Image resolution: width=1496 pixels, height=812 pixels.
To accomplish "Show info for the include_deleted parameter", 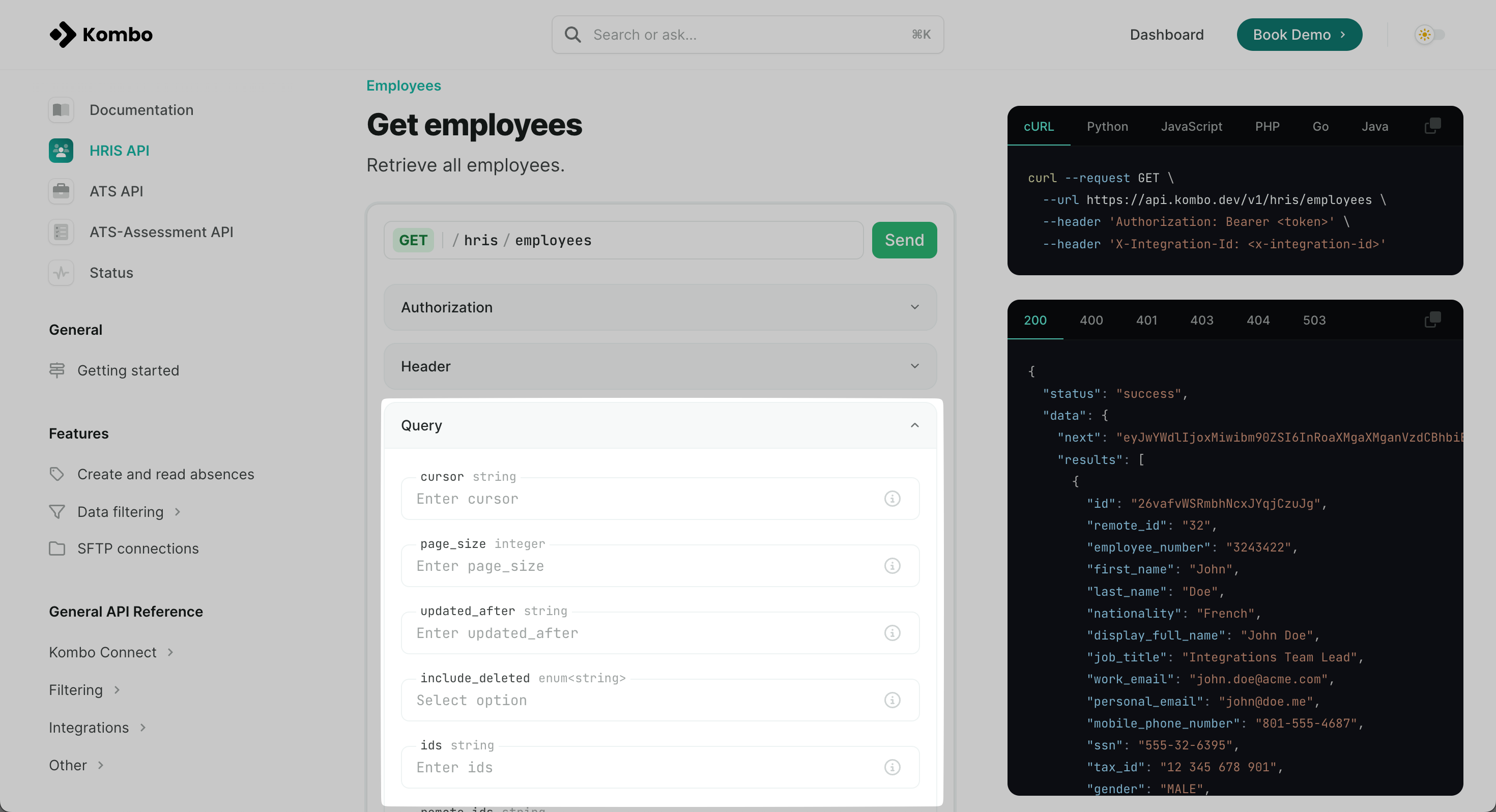I will [x=892, y=700].
